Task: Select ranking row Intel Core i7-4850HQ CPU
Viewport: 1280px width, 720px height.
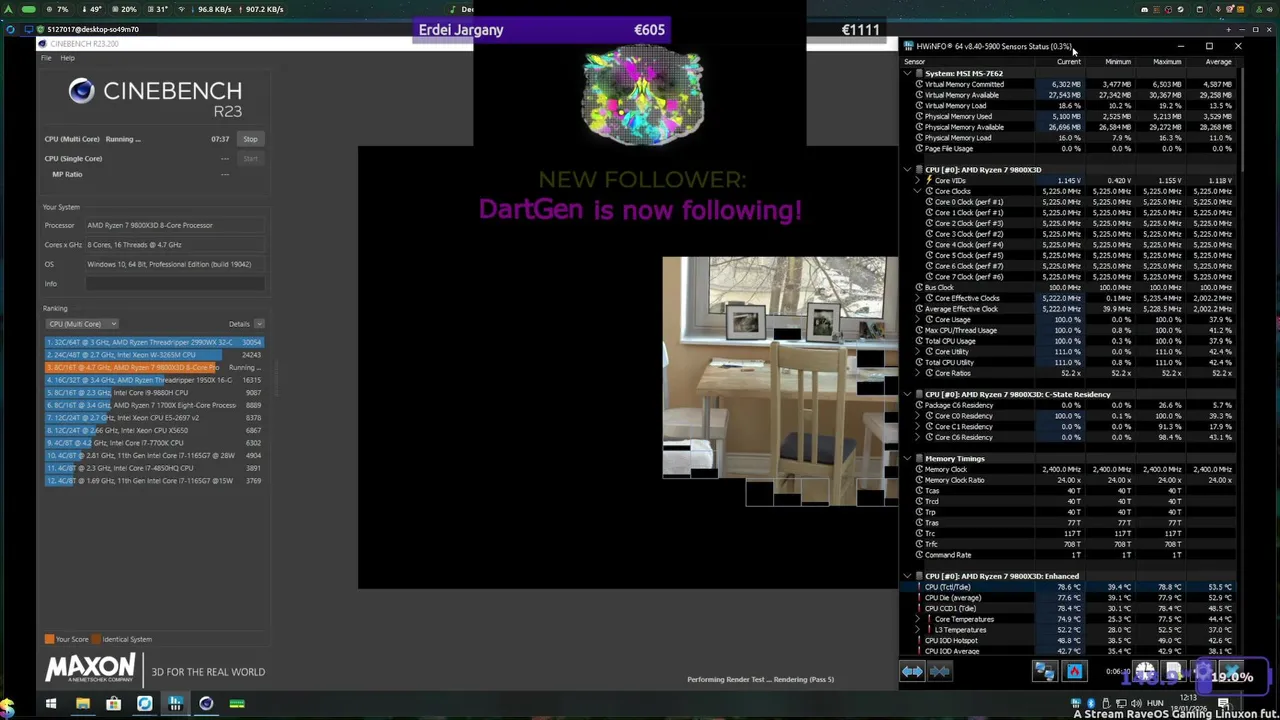Action: (x=154, y=468)
